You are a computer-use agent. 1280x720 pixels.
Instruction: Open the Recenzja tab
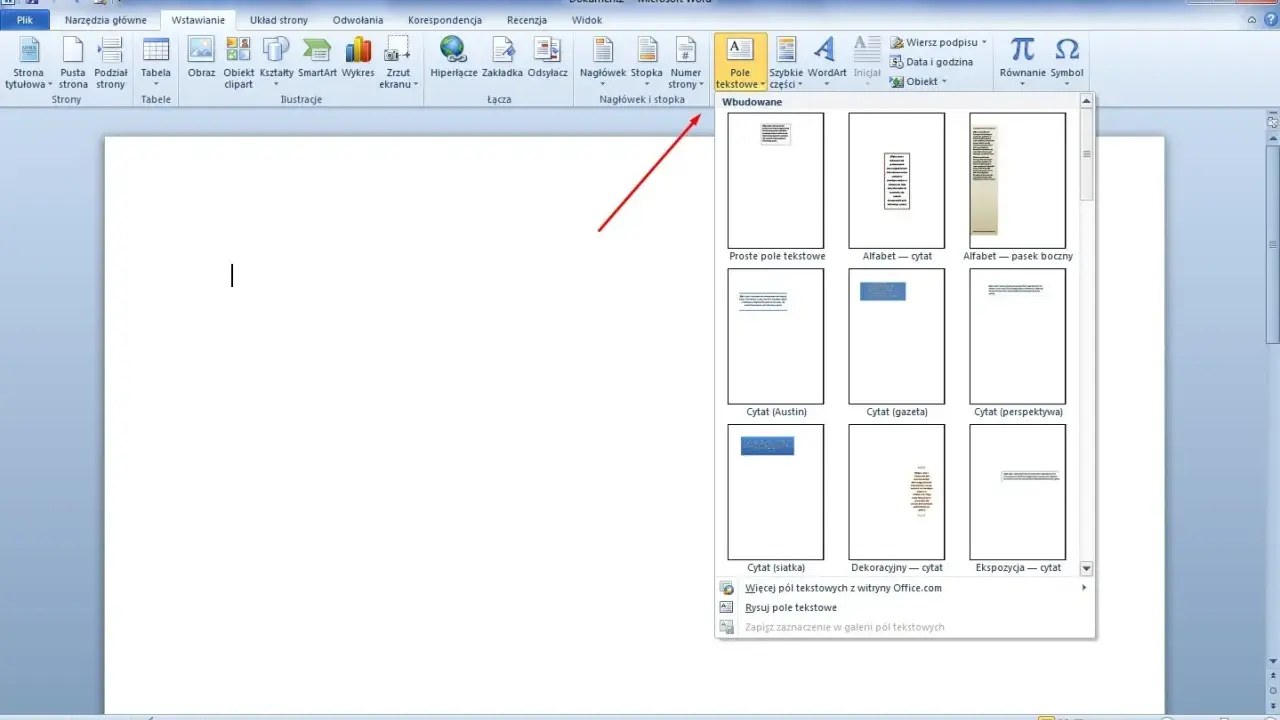click(x=527, y=20)
